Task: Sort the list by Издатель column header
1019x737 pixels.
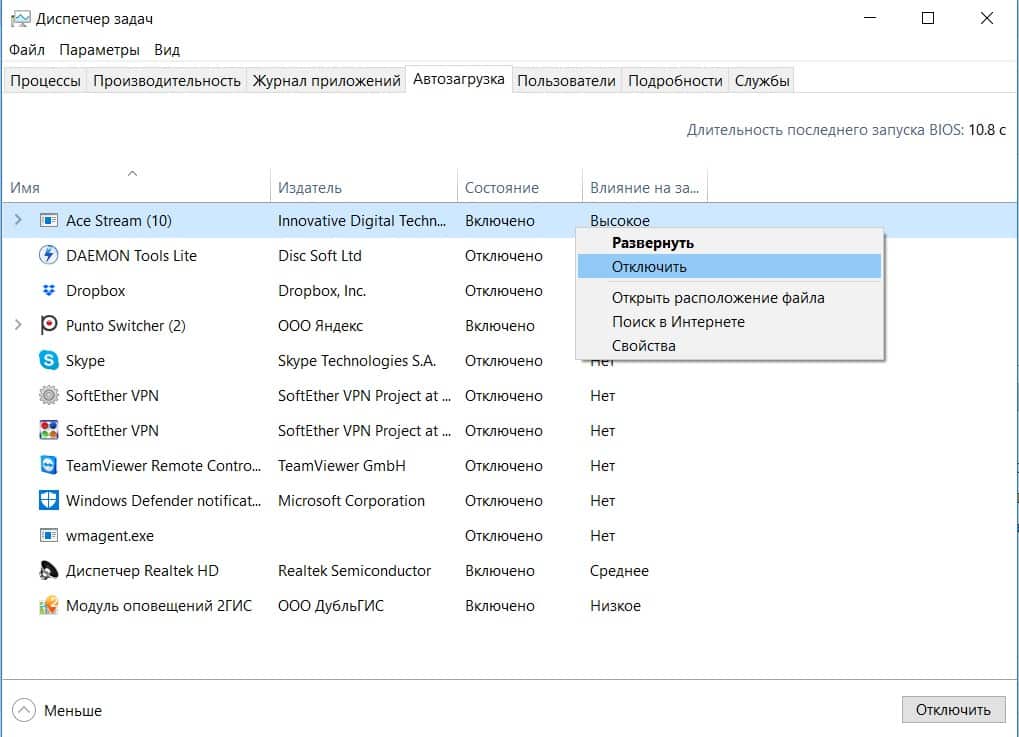Action: (x=310, y=187)
